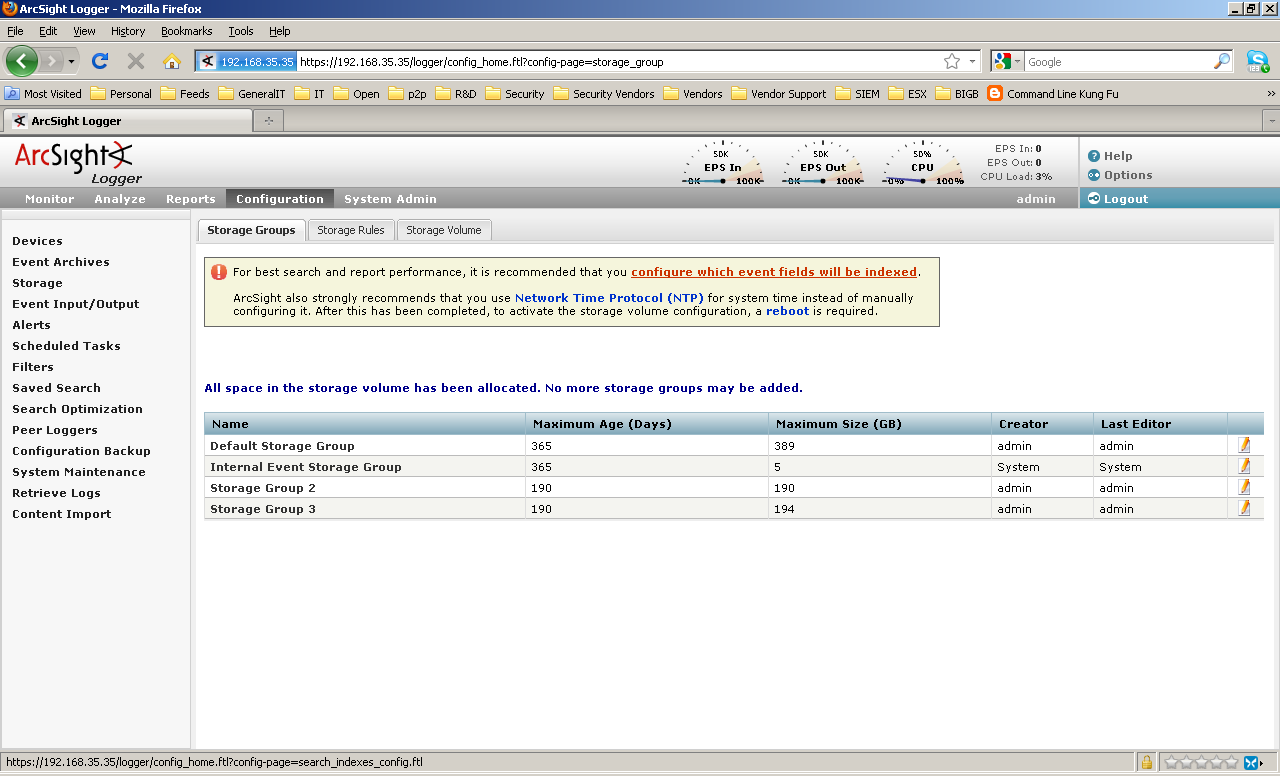Open the Personal bookmarks folder
Viewport: 1280px width, 776px height.
pos(121,94)
